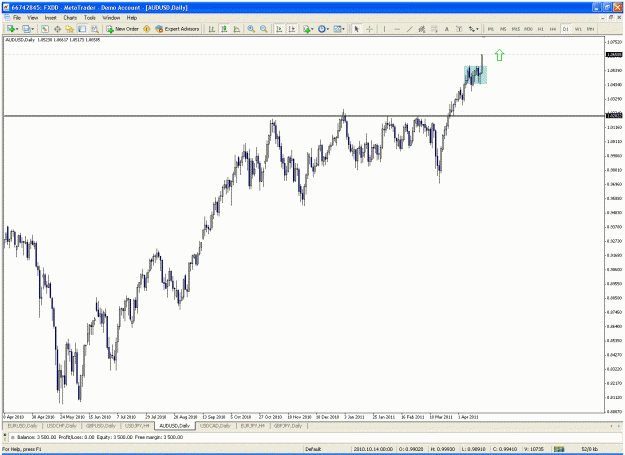Expand the Profiles dropdown arrow
Image resolution: width=625 pixels, height=455 pixels.
coord(33,29)
